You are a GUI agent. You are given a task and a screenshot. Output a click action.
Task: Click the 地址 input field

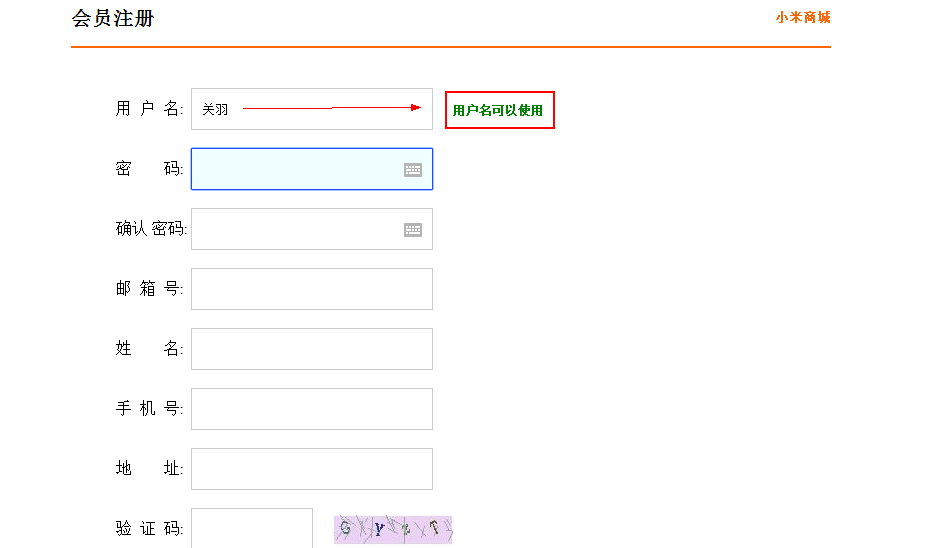[311, 469]
